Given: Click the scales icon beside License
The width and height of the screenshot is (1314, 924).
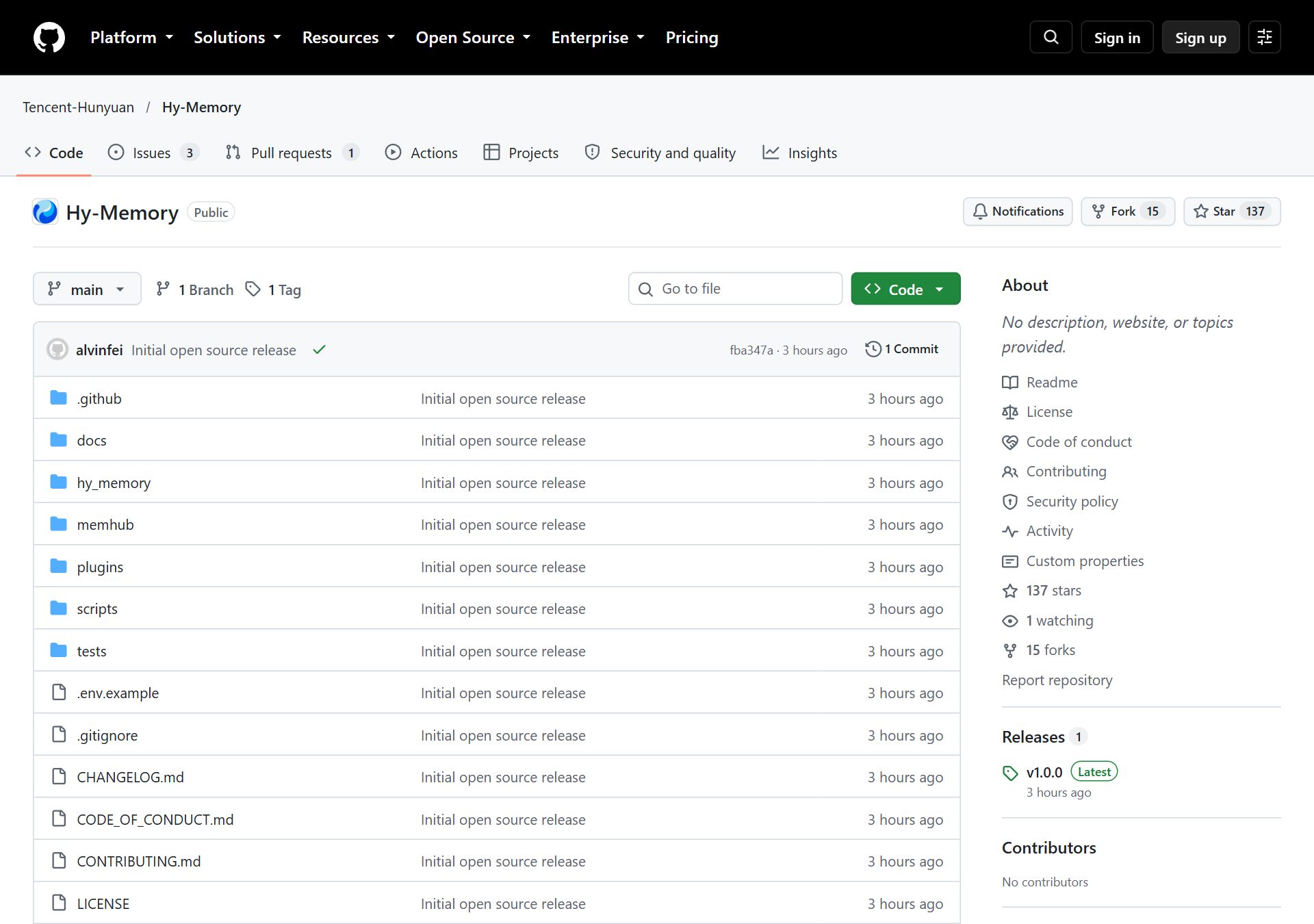Looking at the screenshot, I should pos(1010,412).
